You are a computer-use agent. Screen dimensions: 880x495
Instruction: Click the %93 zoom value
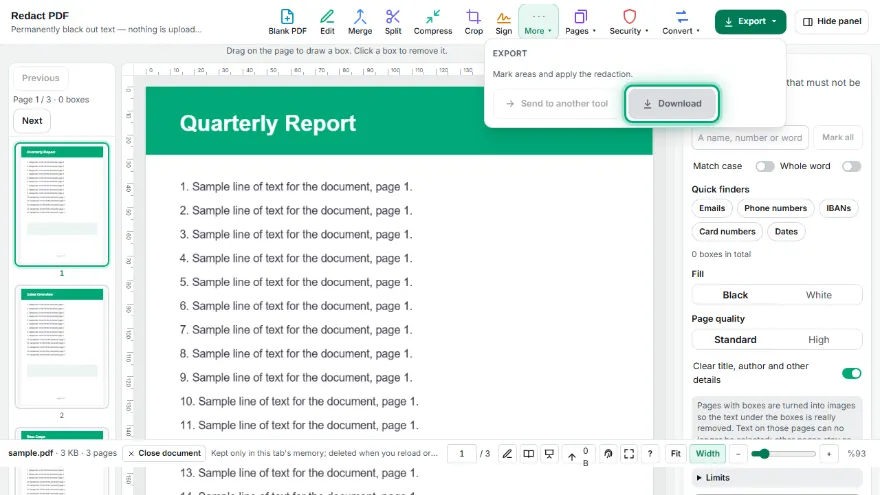[856, 453]
